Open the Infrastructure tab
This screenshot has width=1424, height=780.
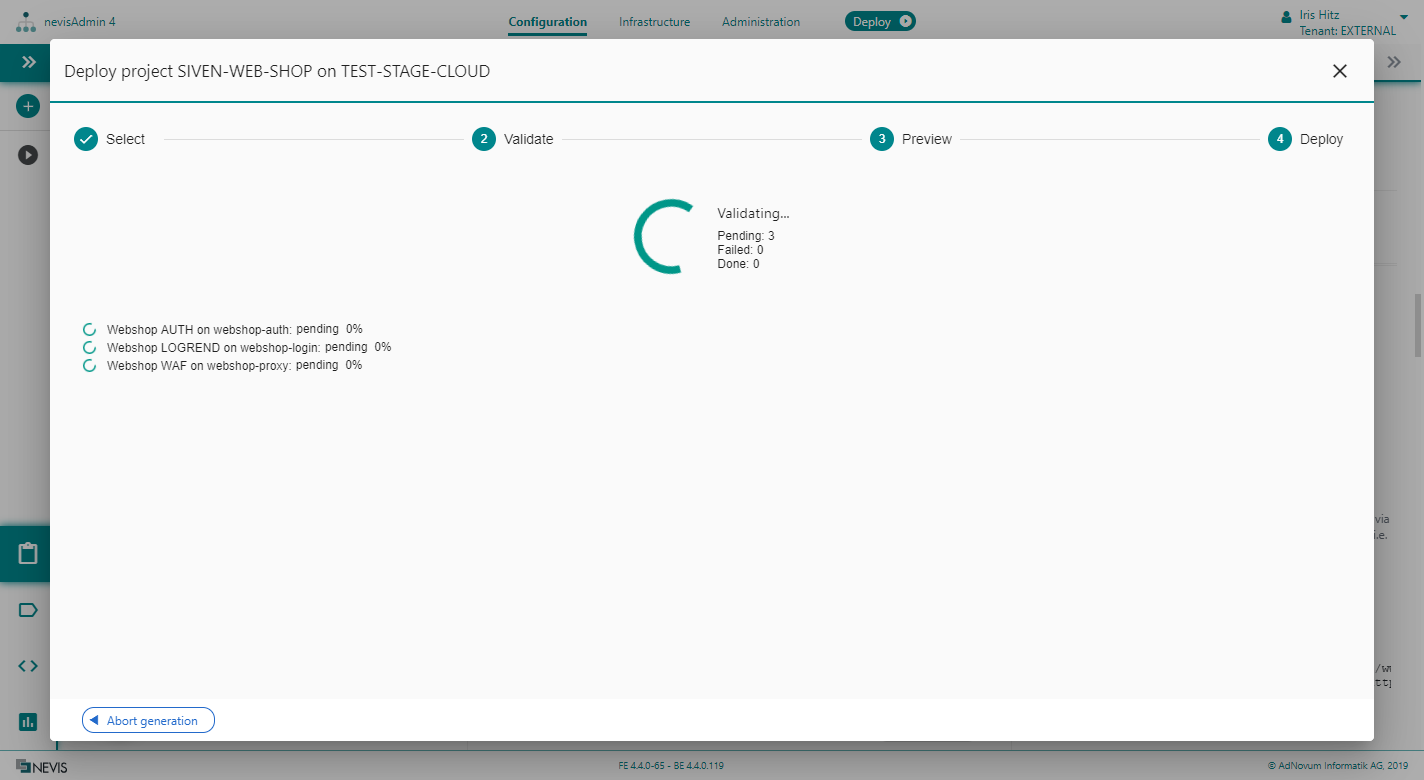[x=654, y=22]
